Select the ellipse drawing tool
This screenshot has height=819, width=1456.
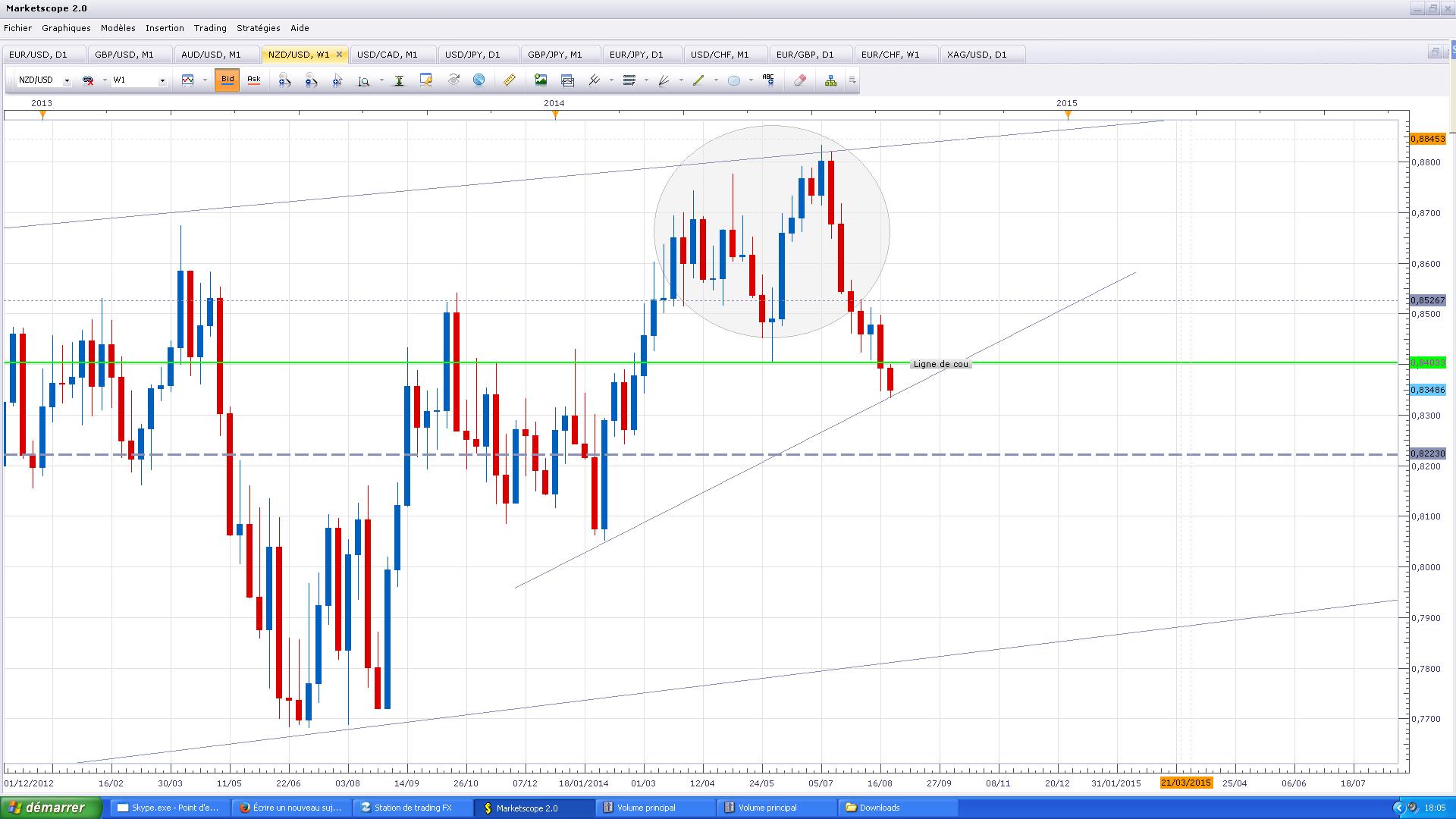pos(733,80)
